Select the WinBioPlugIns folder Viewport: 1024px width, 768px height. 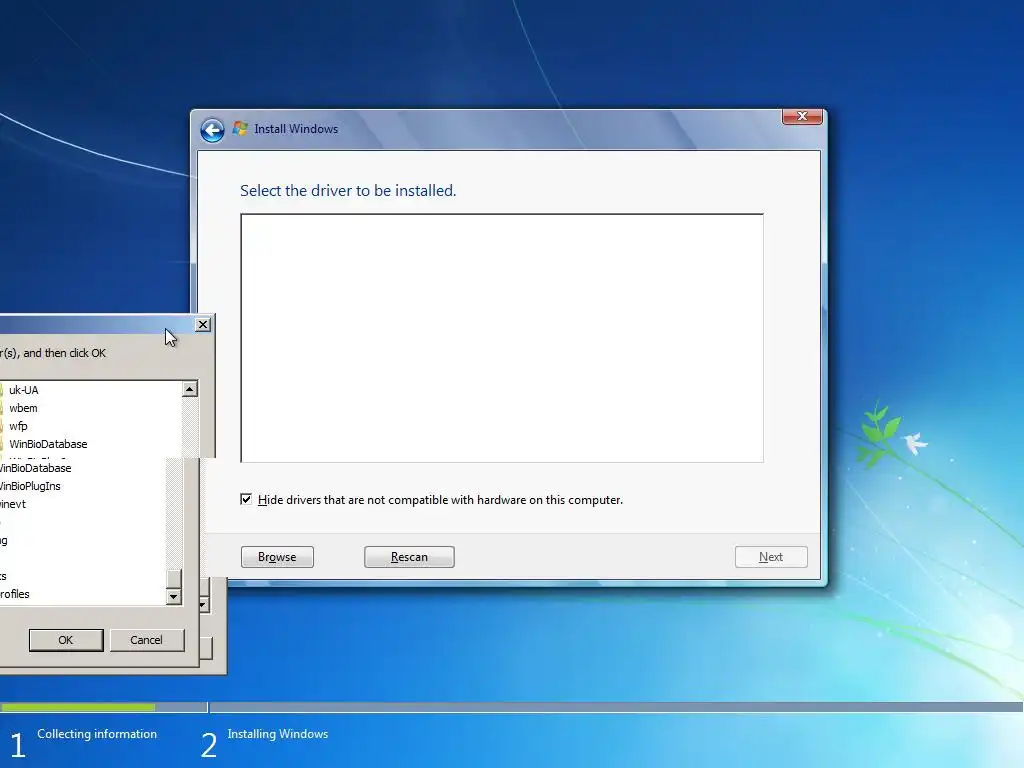[30, 486]
